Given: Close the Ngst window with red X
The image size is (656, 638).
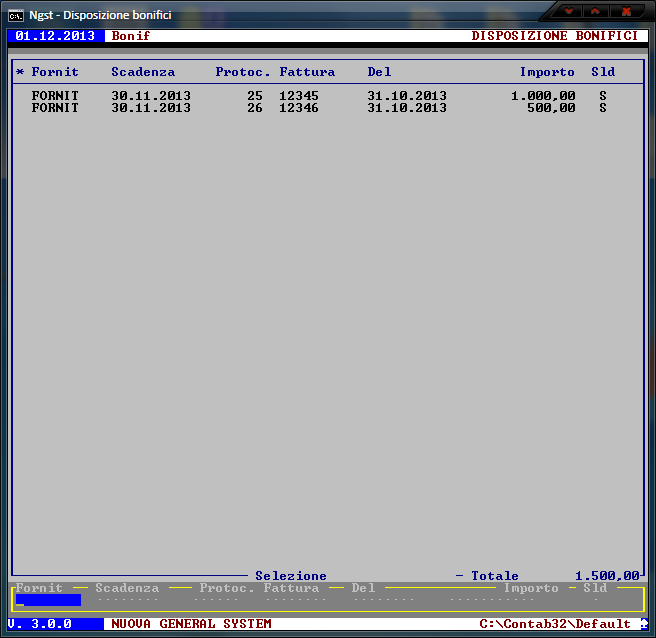Looking at the screenshot, I should tap(627, 11).
